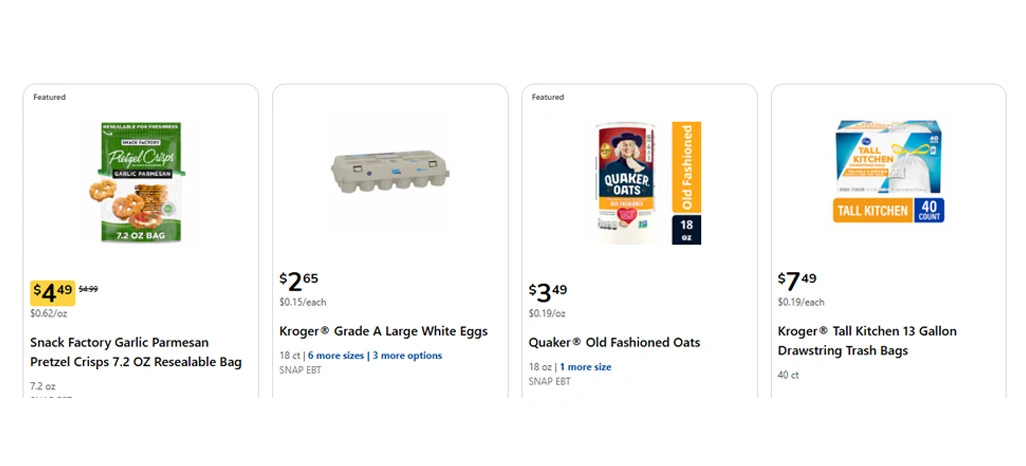This screenshot has height=466, width=1026.
Task: Click SNAP EBT label under Quaker Oats
Action: coord(549,381)
